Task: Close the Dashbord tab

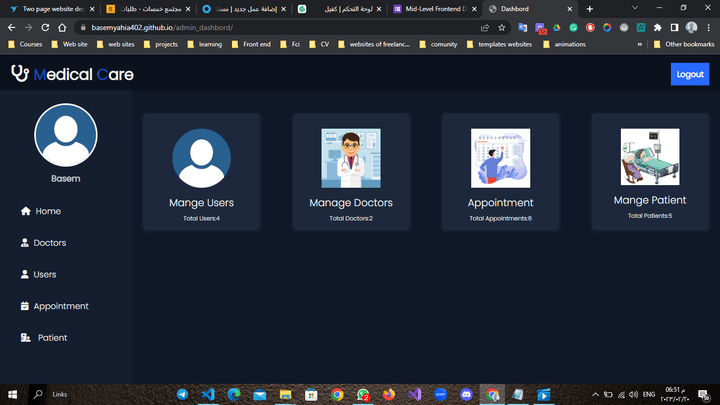Action: click(x=569, y=9)
